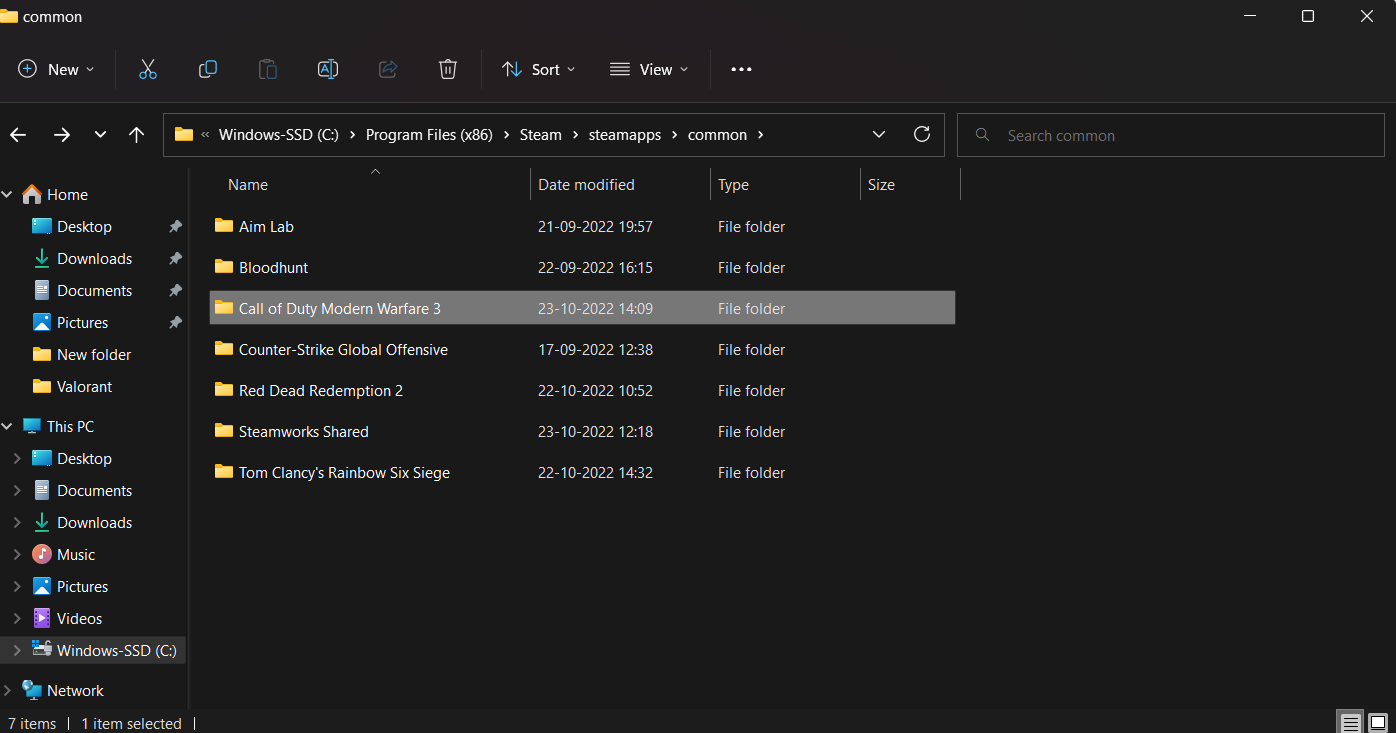This screenshot has width=1396, height=733.
Task: Refresh the common folder view
Action: pos(922,134)
